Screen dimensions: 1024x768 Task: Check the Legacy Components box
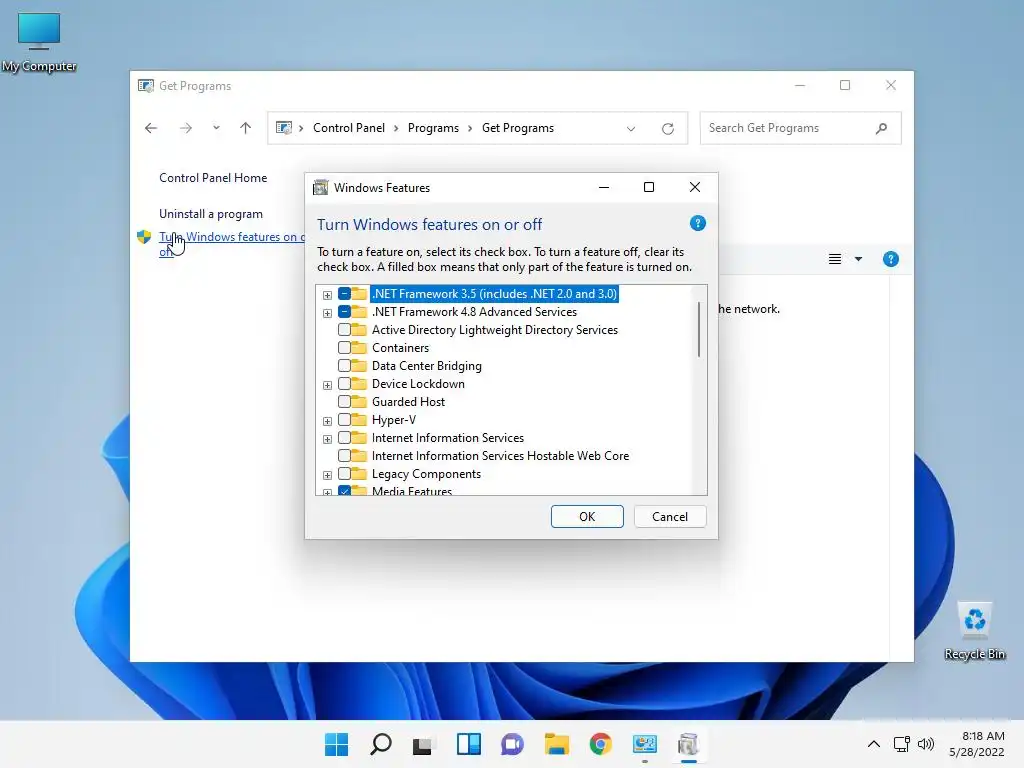pos(344,473)
